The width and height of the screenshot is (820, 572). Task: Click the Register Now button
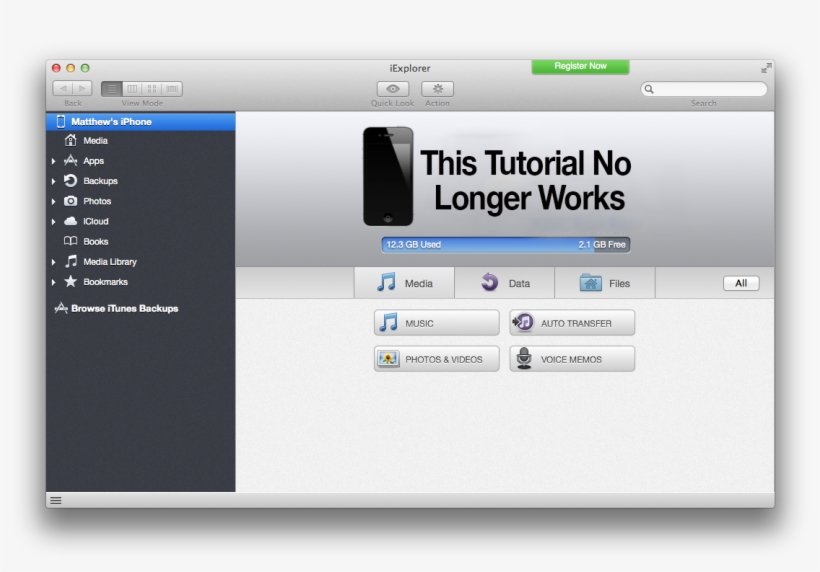580,66
